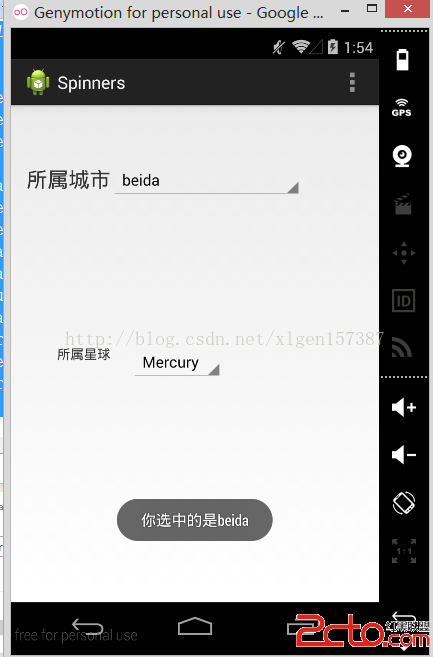Click the dropdown triangle of the beida spinner
Viewport: 433px width, 657px height.
(x=293, y=187)
